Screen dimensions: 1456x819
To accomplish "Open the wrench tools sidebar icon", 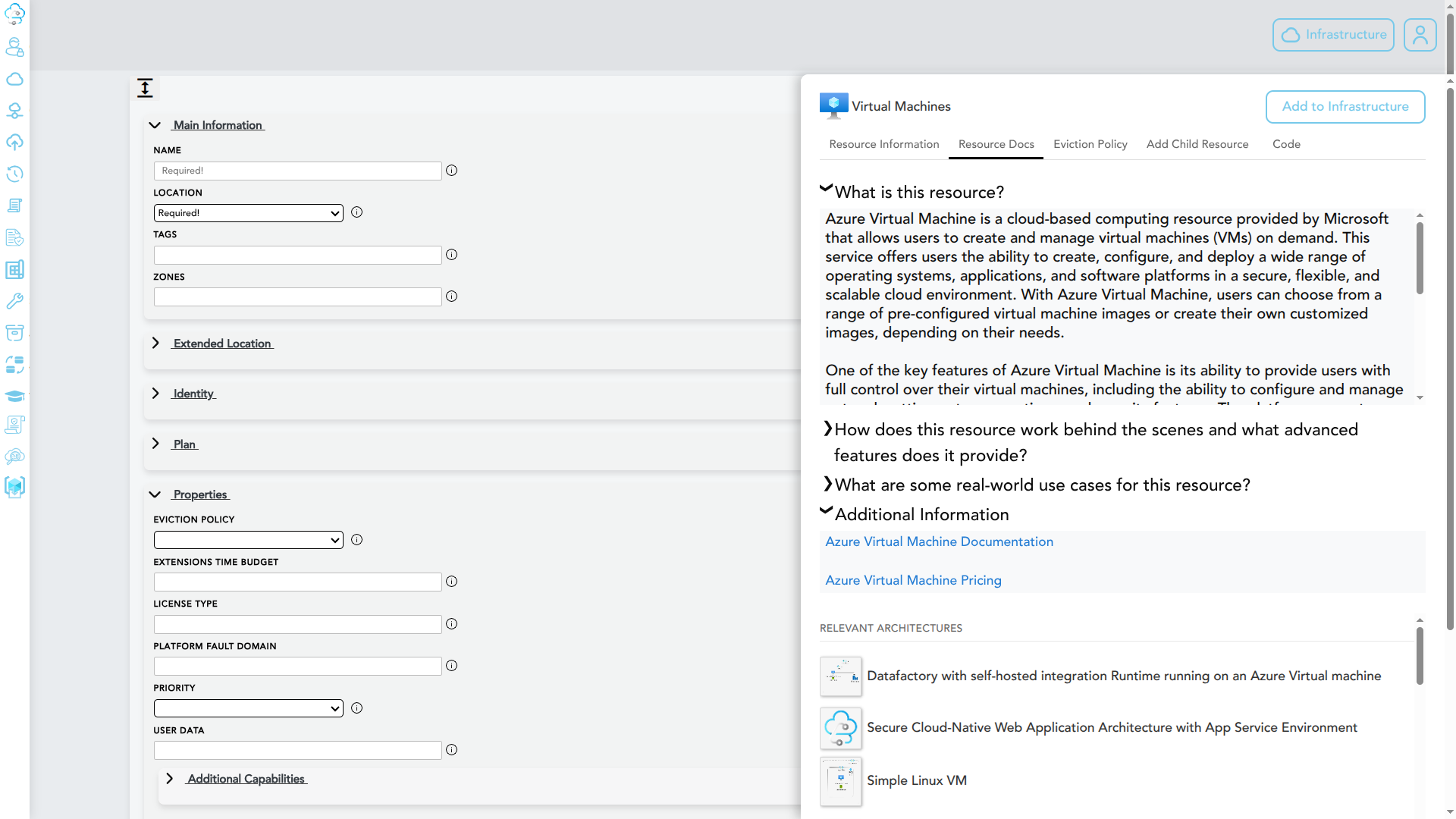I will point(14,301).
